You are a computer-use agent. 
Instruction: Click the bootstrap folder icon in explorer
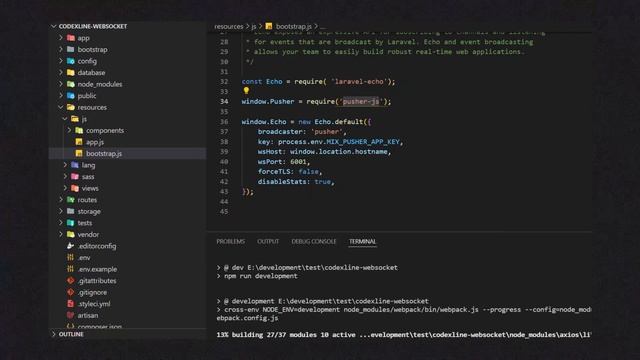[71, 49]
